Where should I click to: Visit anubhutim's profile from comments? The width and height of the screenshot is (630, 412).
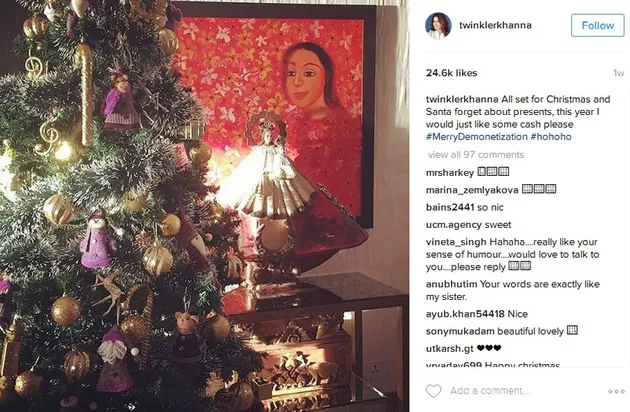(451, 284)
